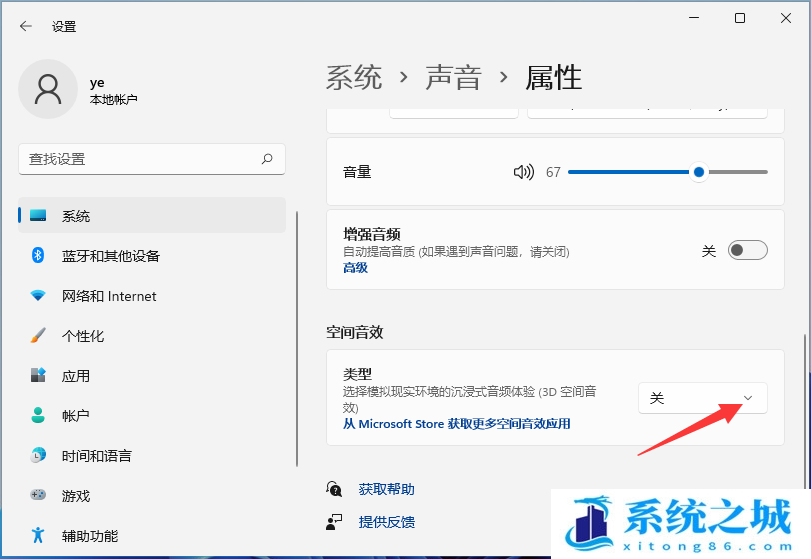
Task: Open 游戏 settings
Action: (152, 495)
